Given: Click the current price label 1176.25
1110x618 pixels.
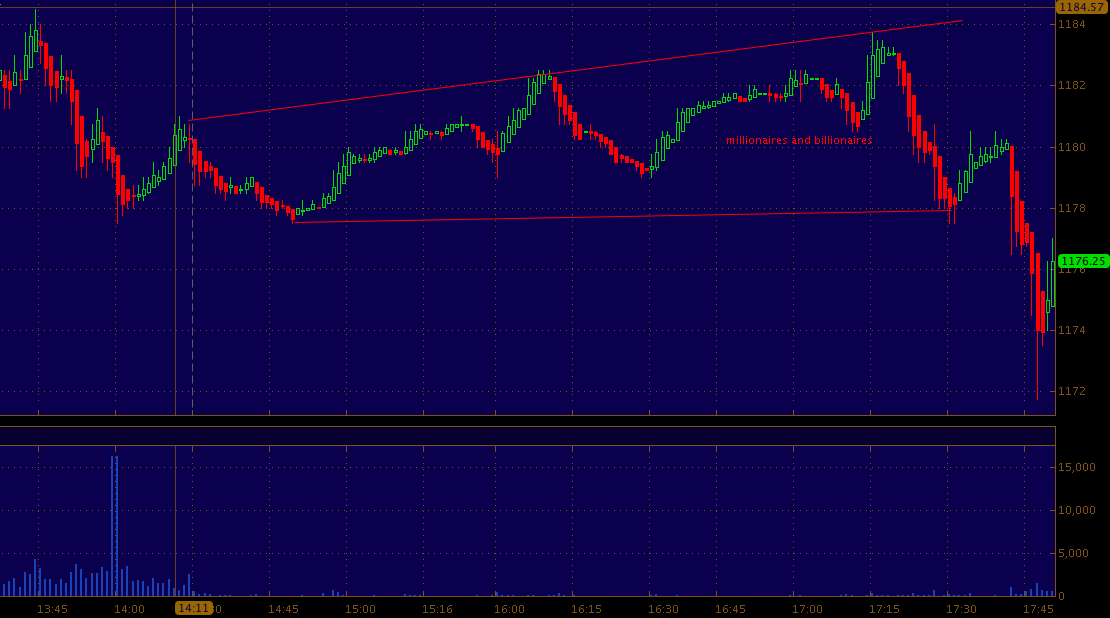Looking at the screenshot, I should (1083, 261).
